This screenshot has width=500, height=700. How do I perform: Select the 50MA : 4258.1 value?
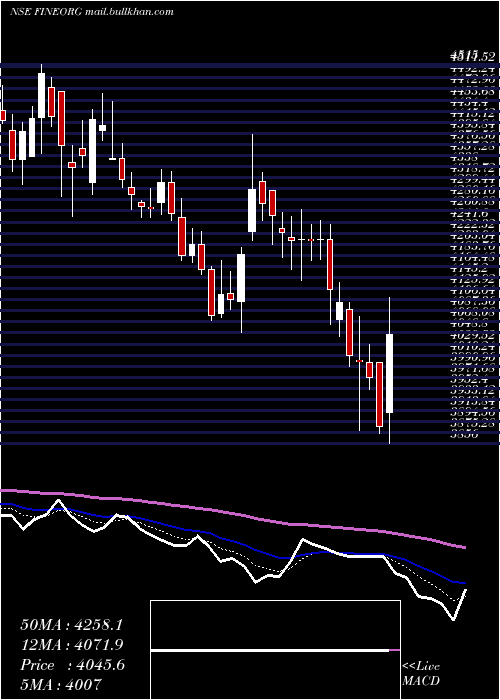(x=71, y=625)
